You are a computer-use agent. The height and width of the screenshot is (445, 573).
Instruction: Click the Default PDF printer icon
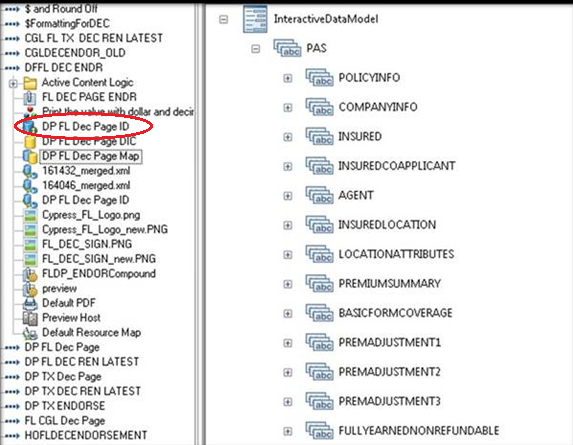30,303
